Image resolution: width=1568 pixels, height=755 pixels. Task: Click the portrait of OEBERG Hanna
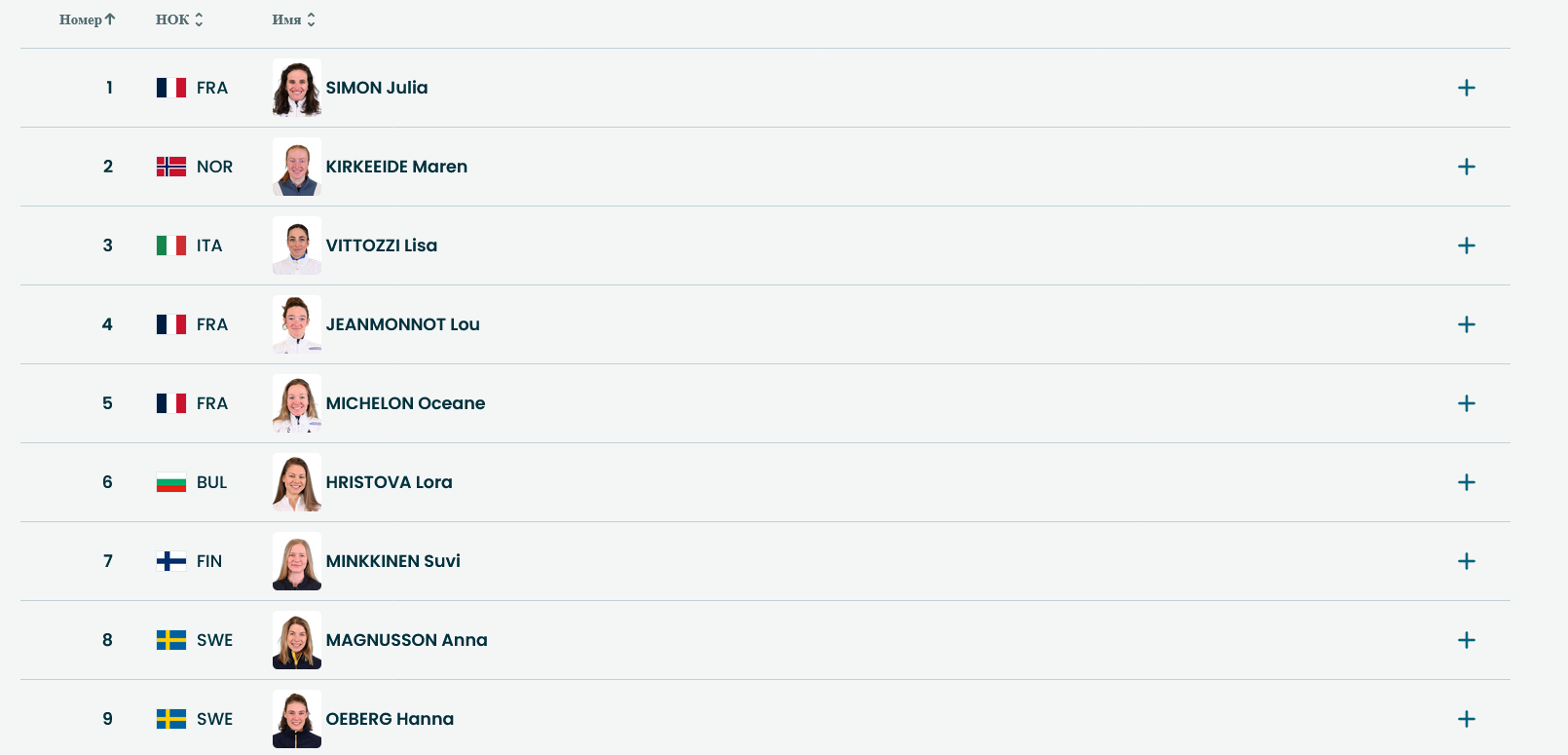(x=297, y=719)
